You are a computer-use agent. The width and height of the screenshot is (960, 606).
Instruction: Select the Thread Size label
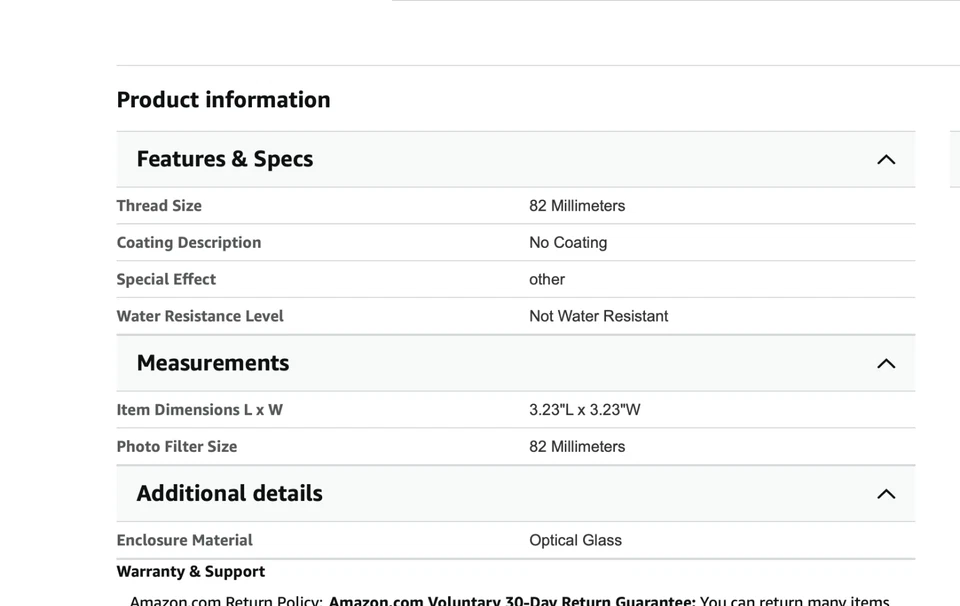[x=159, y=206]
